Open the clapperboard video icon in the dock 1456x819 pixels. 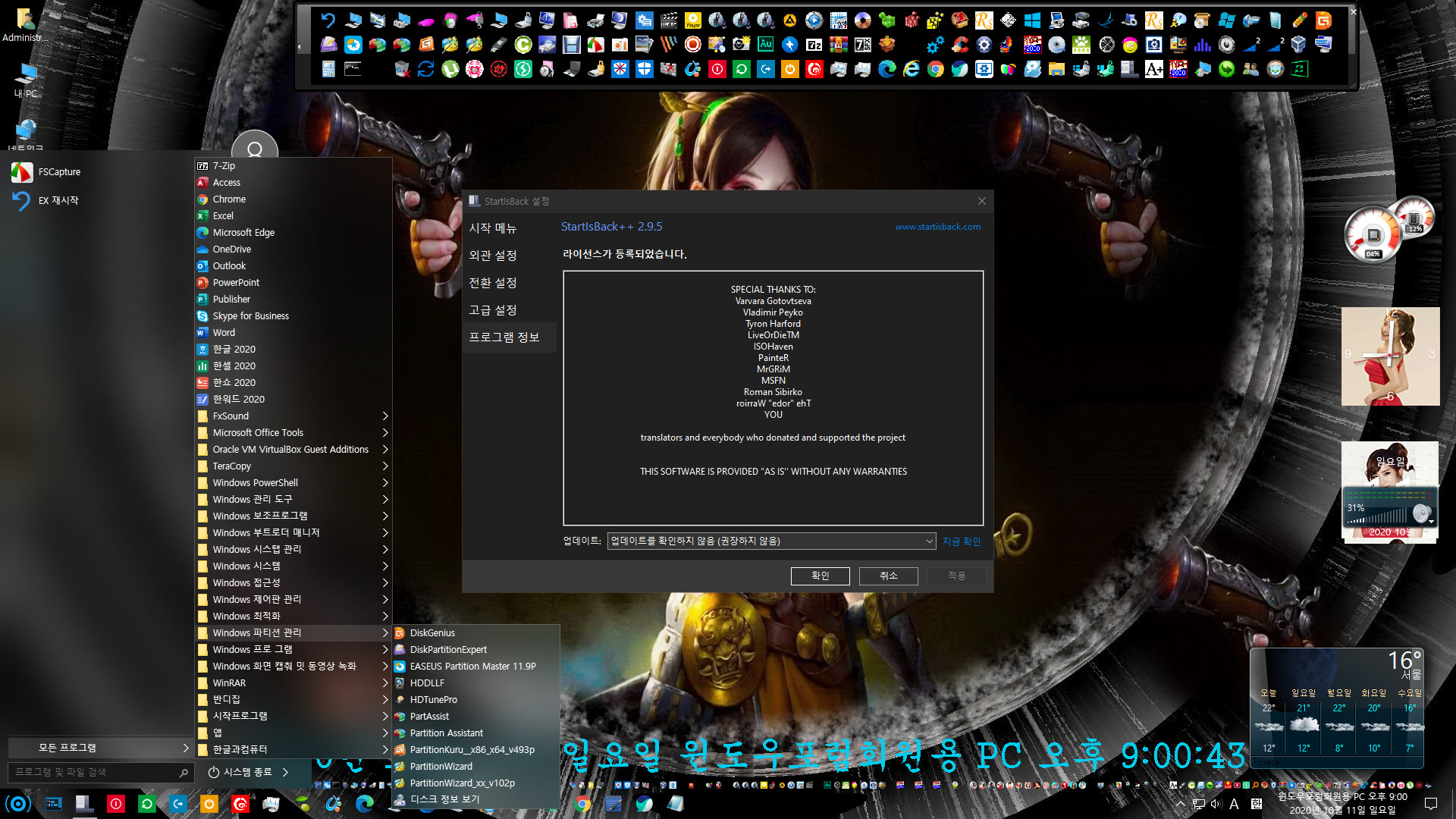(x=668, y=20)
